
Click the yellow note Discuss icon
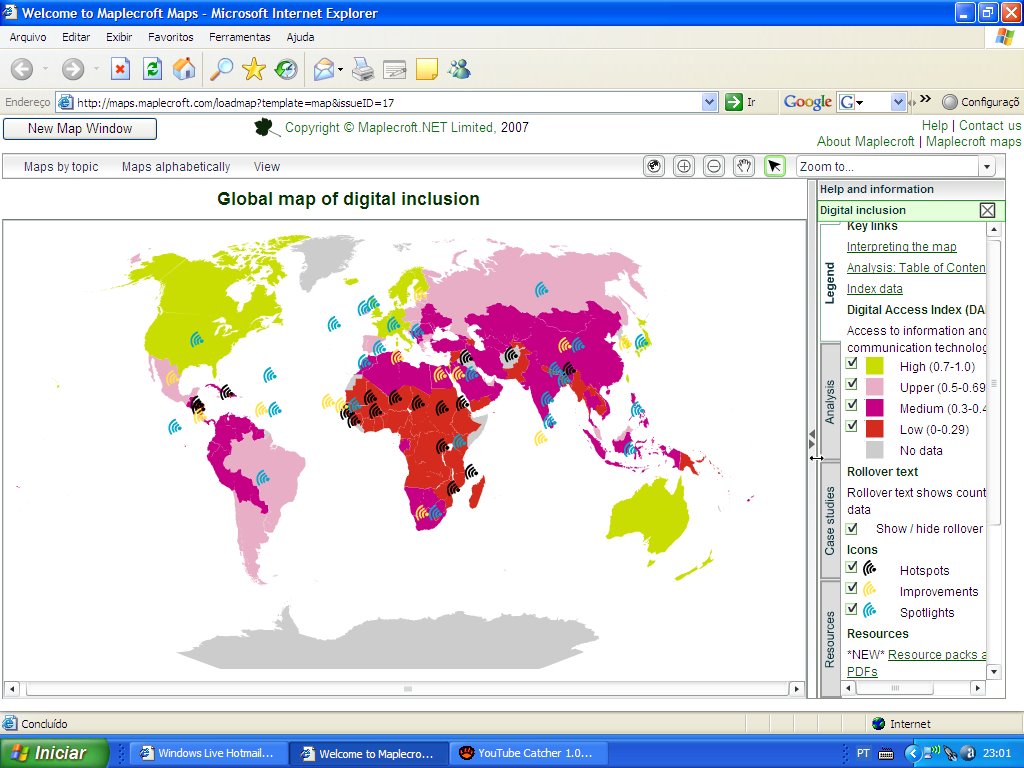coord(426,69)
